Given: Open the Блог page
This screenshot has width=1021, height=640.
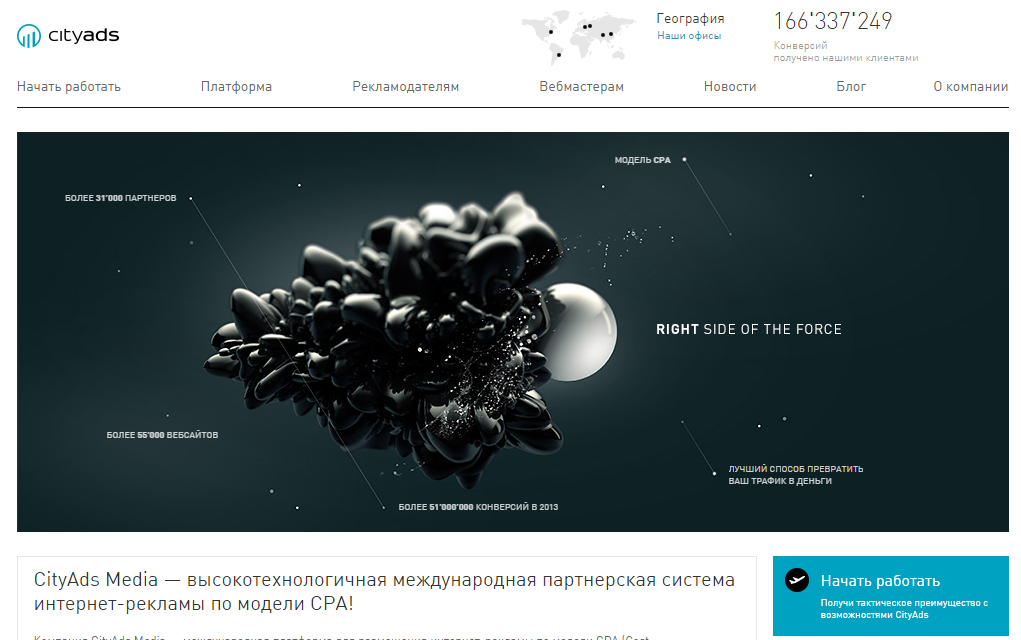Looking at the screenshot, I should coord(851,87).
